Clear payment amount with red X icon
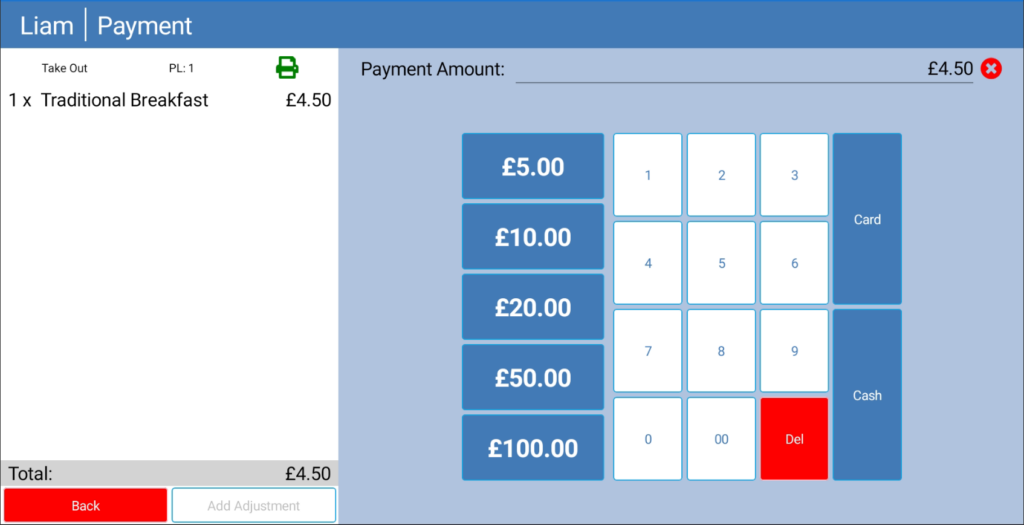Viewport: 1024px width, 525px height. 991,69
